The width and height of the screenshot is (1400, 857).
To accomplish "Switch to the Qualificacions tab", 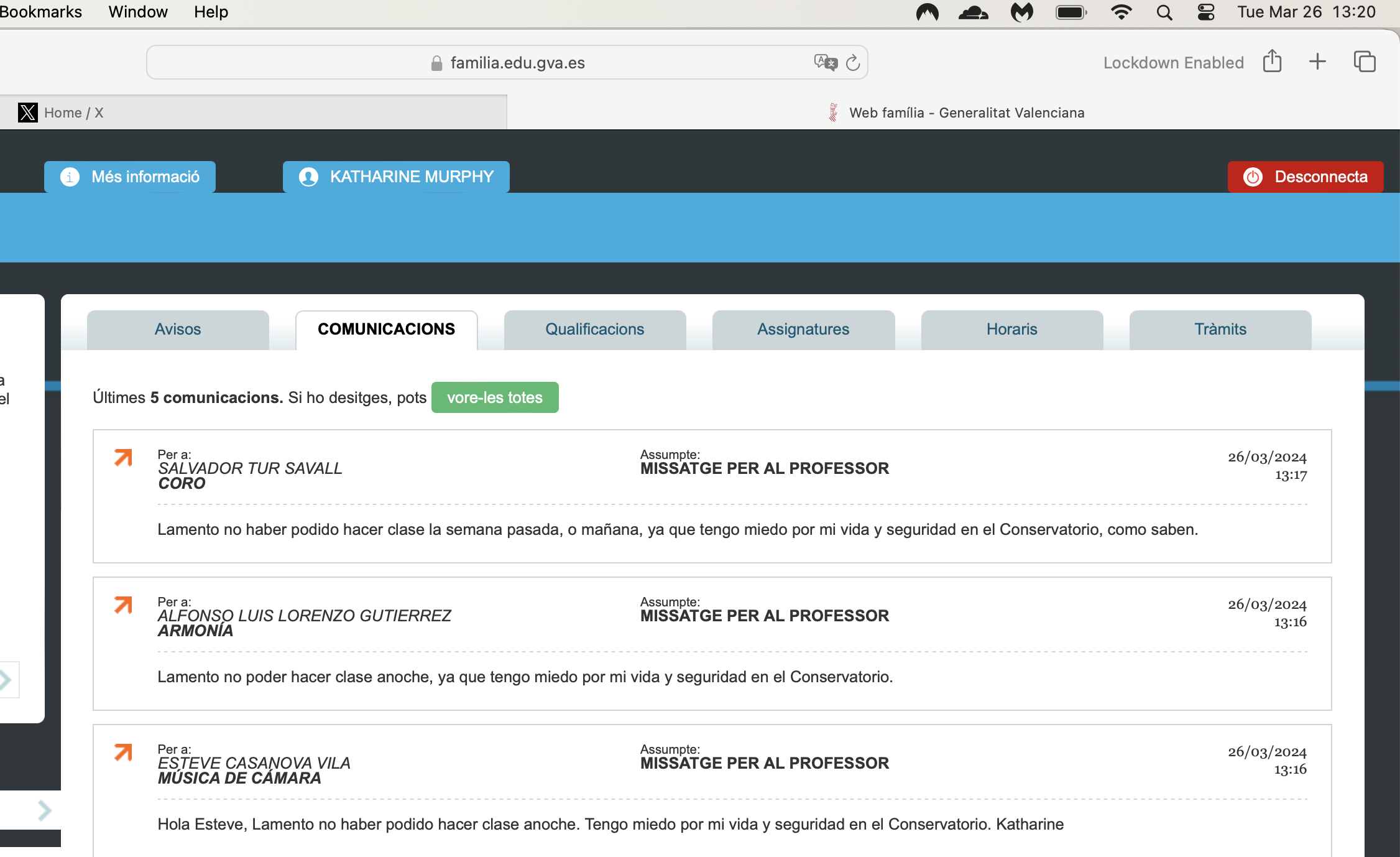I will click(x=595, y=330).
